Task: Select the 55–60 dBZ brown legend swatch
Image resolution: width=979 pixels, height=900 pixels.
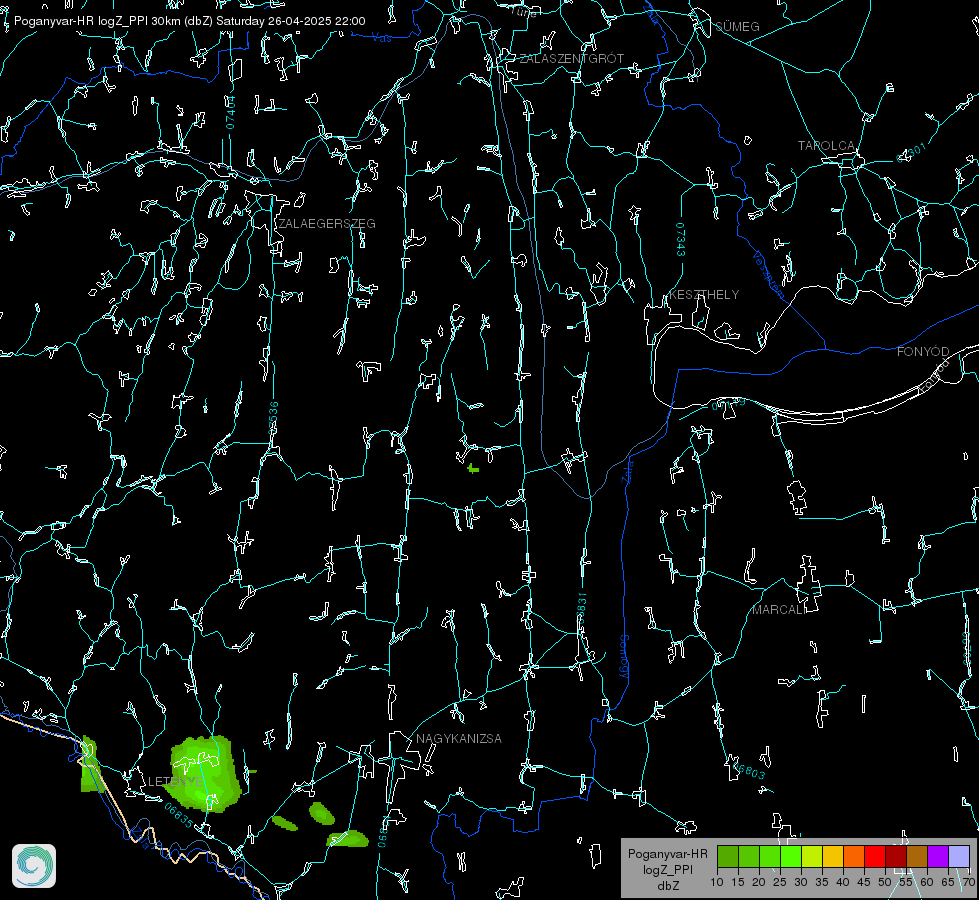Action: click(x=917, y=856)
